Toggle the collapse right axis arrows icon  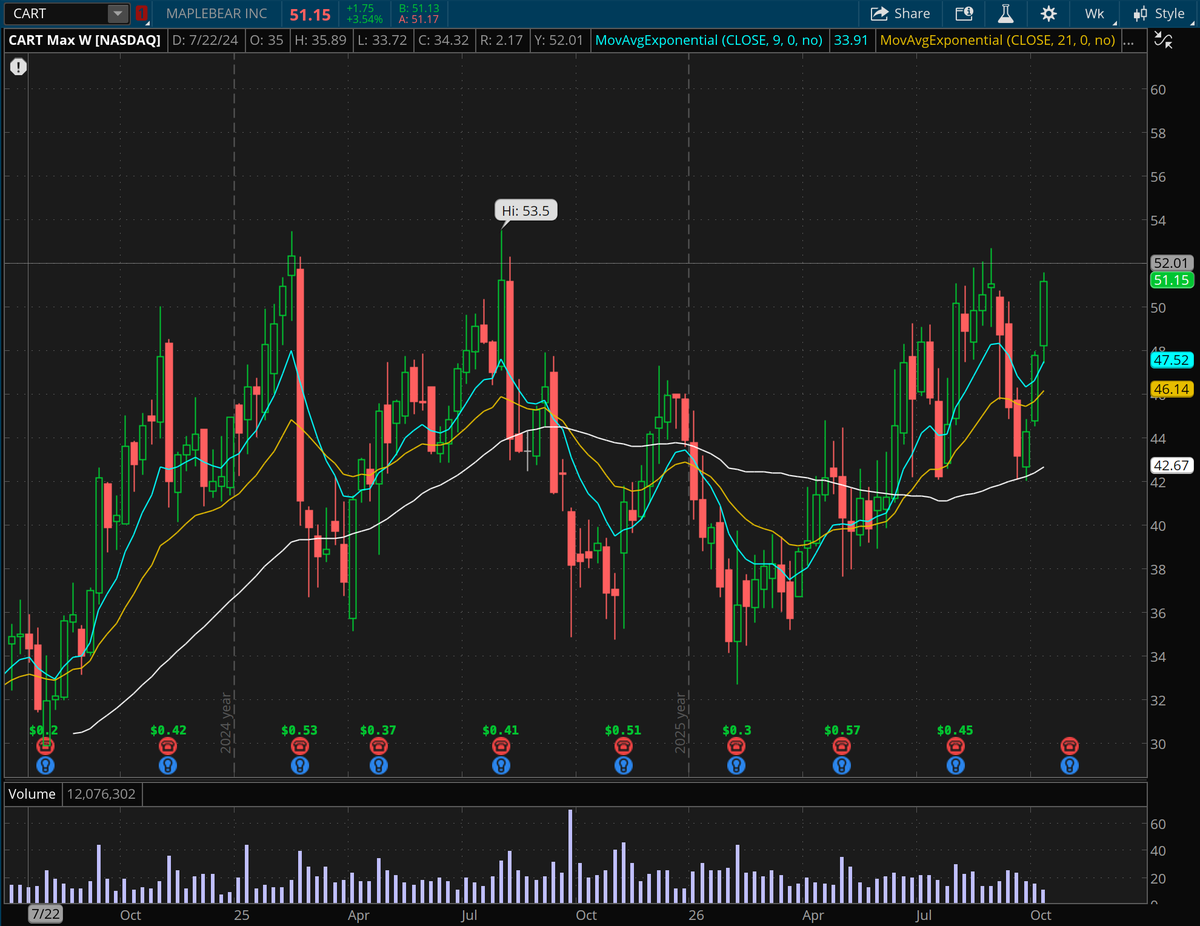click(x=1163, y=40)
